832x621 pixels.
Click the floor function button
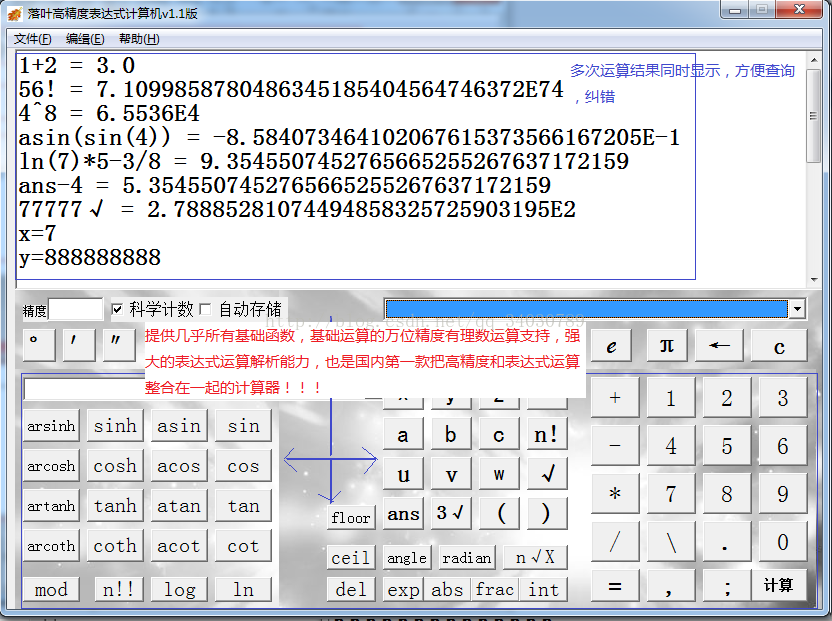pyautogui.click(x=351, y=518)
